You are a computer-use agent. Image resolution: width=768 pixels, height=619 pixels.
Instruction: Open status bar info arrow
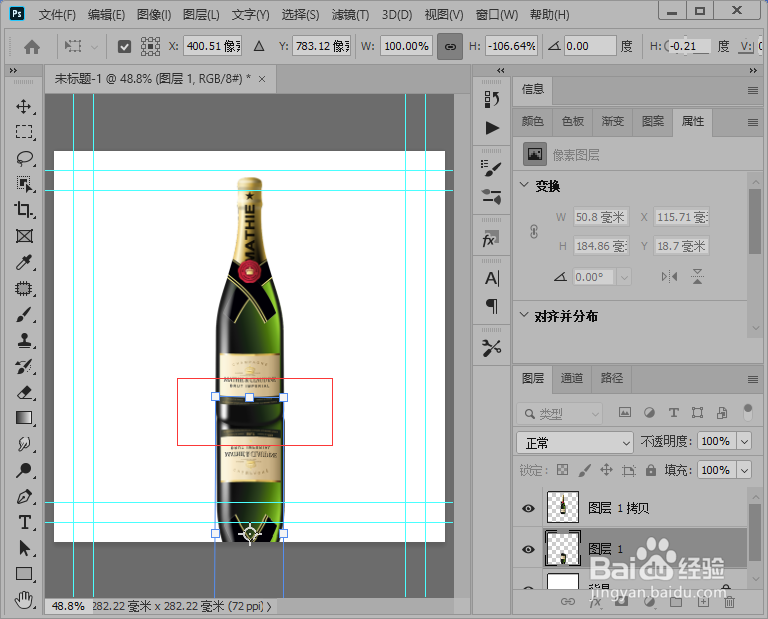coord(269,607)
